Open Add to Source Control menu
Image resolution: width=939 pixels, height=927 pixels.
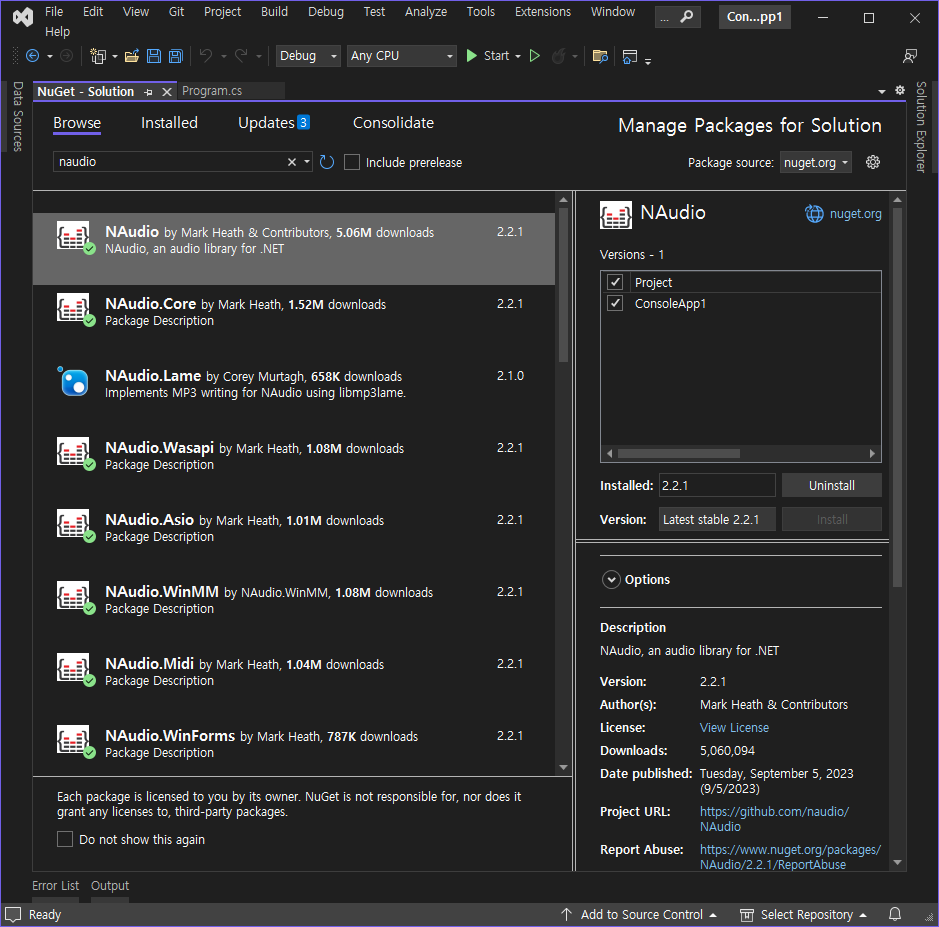click(639, 914)
